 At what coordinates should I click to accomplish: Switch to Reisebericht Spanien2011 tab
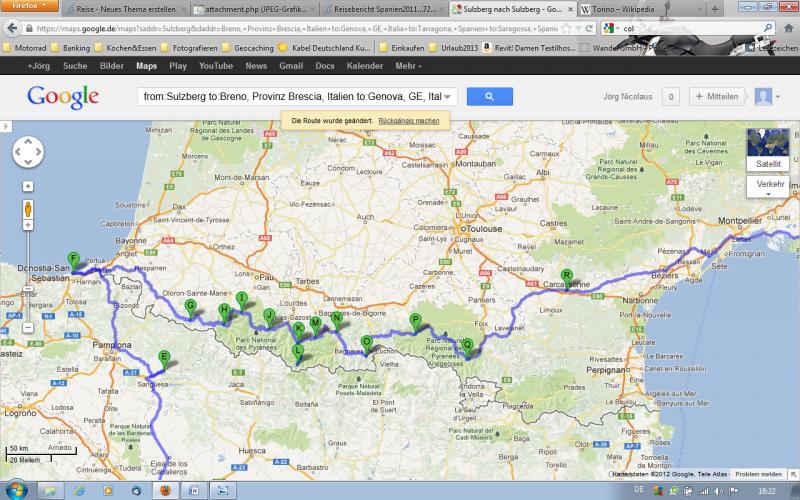[384, 9]
